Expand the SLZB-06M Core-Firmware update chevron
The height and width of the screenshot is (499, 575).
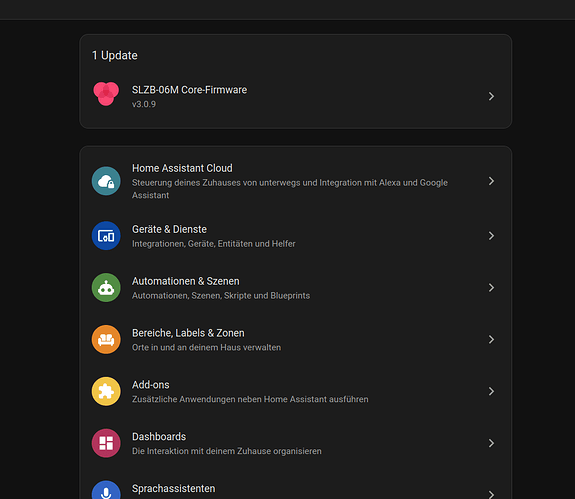(491, 96)
